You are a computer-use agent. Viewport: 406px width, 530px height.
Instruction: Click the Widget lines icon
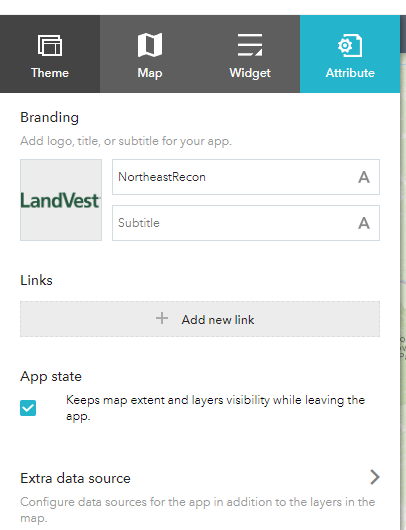250,45
